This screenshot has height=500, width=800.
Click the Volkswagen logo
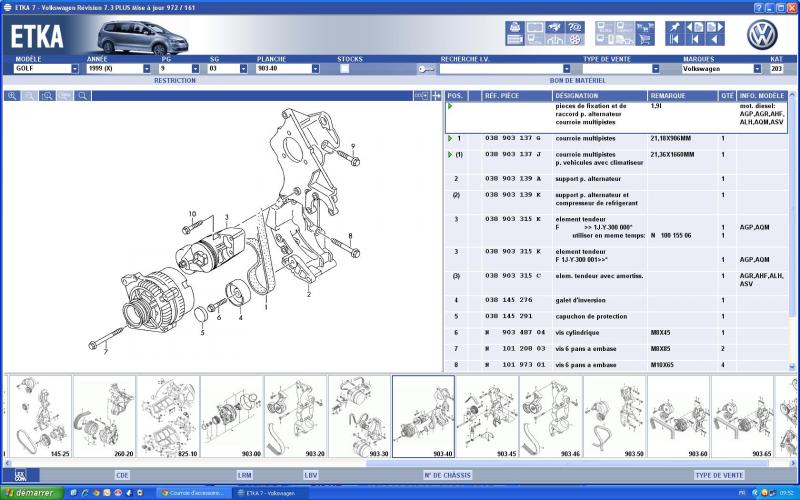[762, 35]
